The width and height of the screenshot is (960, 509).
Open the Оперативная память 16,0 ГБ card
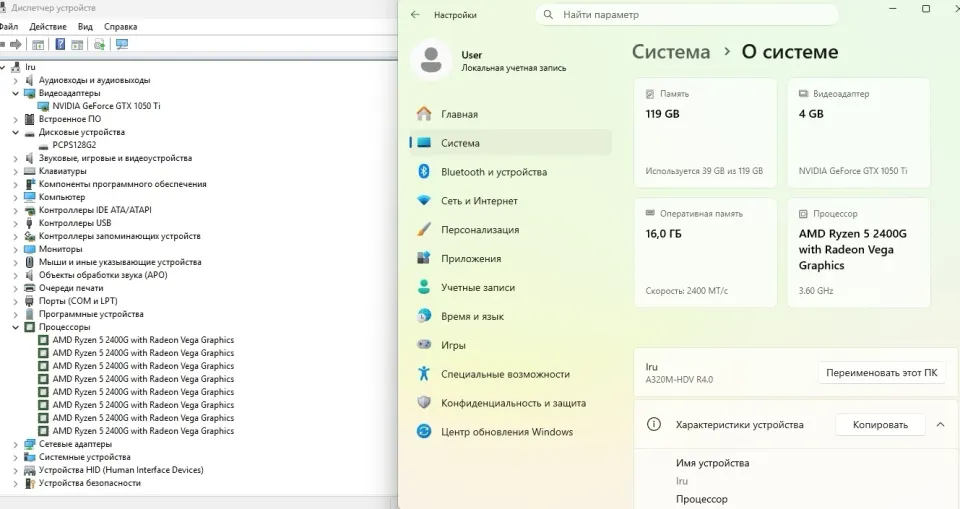705,252
